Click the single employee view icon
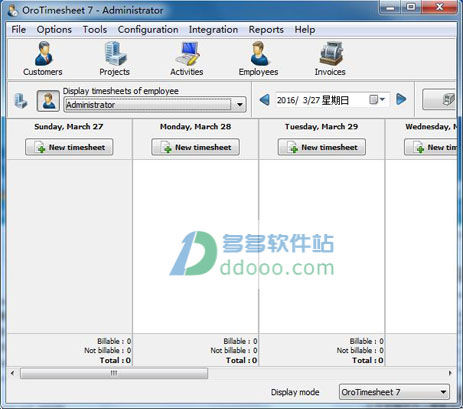Screen dimensions: 463x409 (48, 100)
